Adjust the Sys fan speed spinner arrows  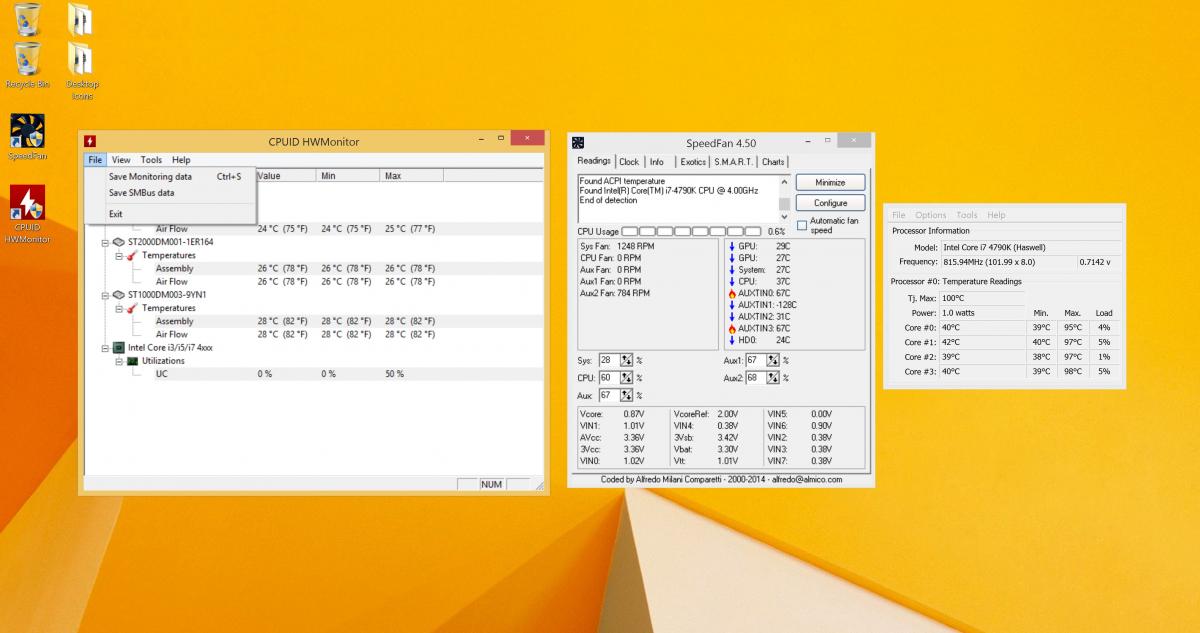click(x=627, y=360)
